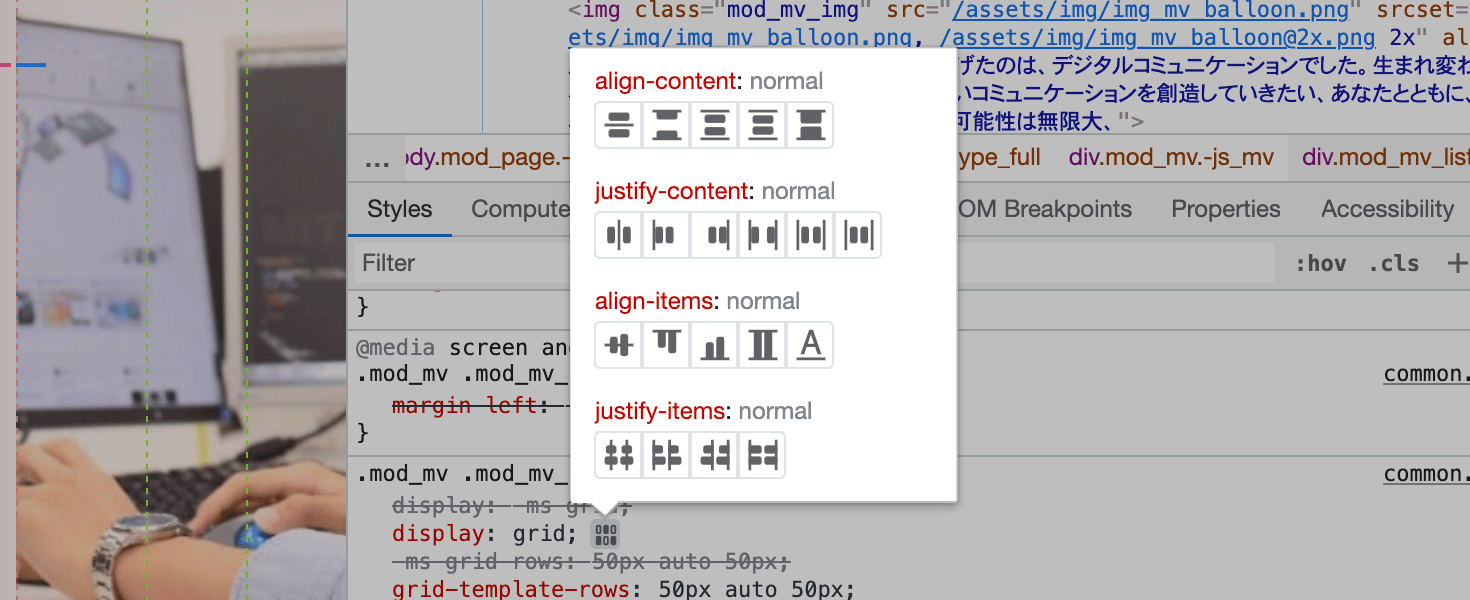The width and height of the screenshot is (1470, 600).
Task: Toggle the grid editor icon beside display: grid
Action: coord(606,533)
